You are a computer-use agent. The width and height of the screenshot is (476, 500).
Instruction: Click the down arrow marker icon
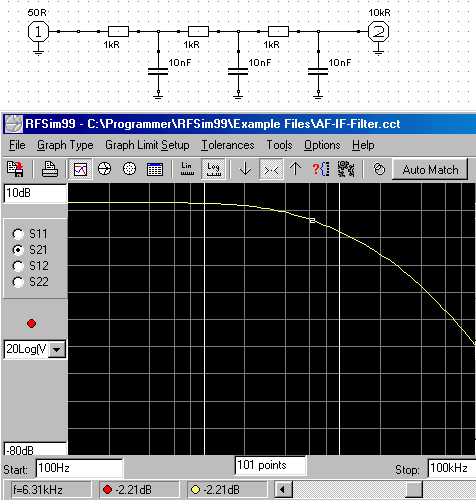click(245, 169)
